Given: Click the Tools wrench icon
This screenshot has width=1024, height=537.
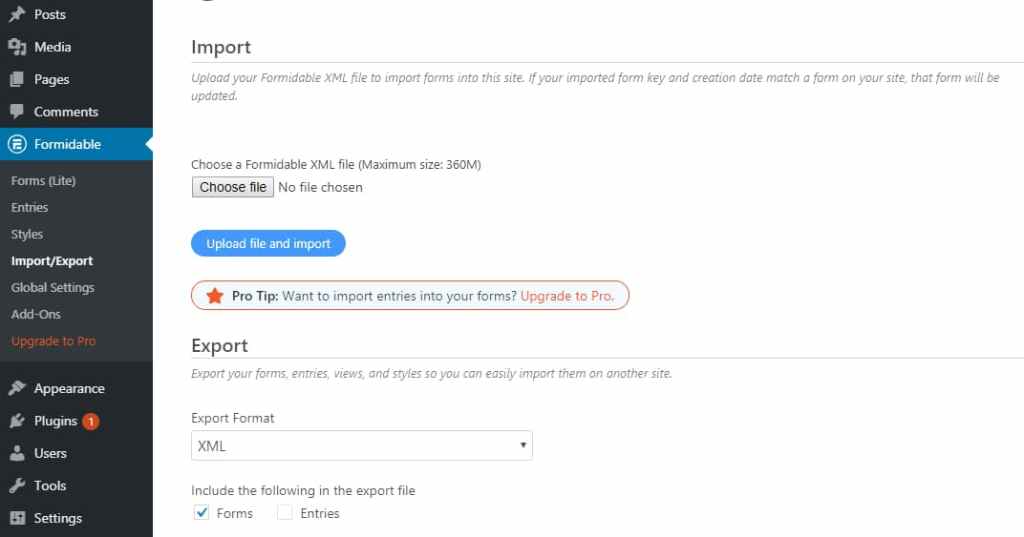Looking at the screenshot, I should point(17,486).
